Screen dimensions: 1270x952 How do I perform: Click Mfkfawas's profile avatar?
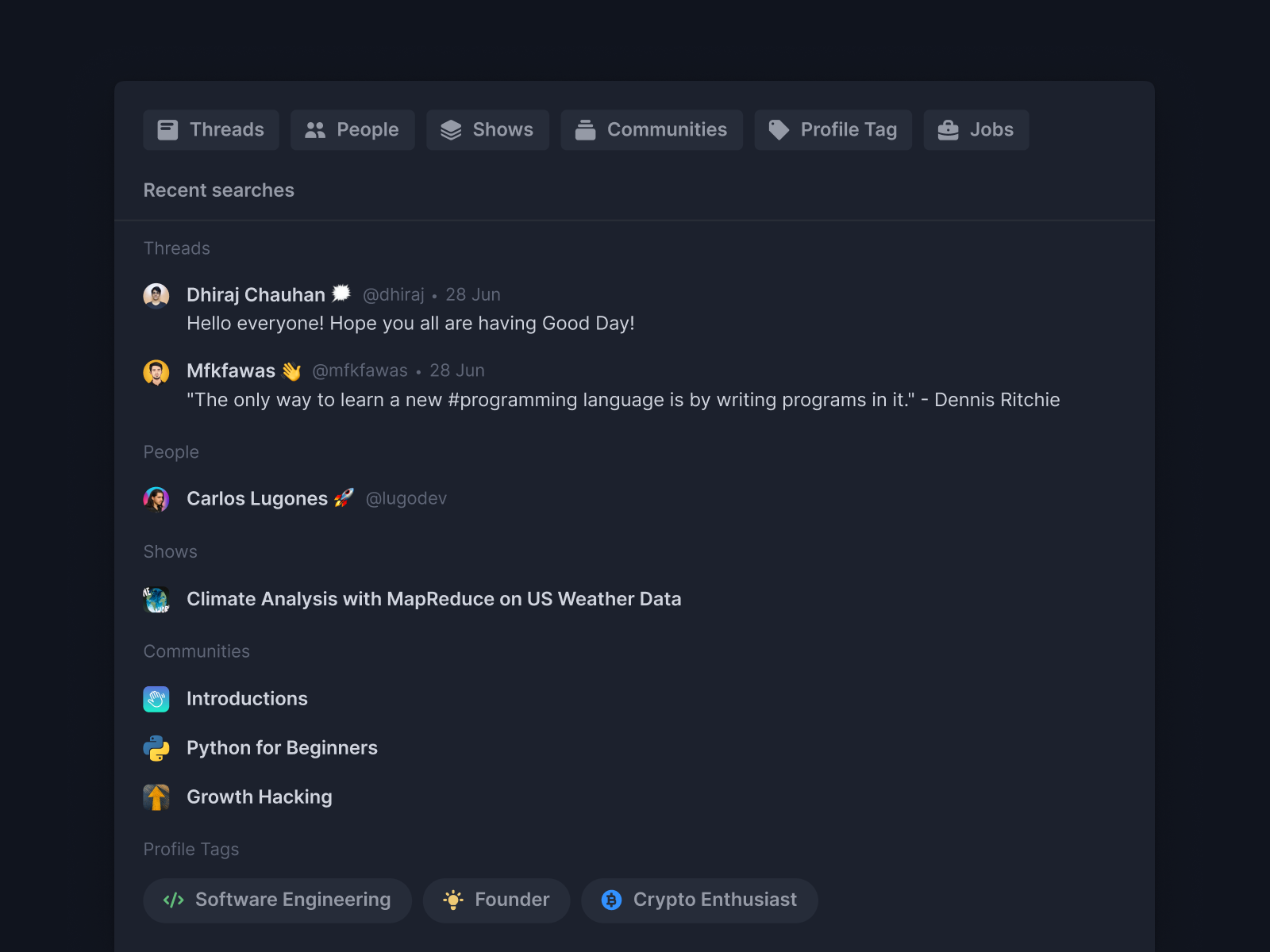pyautogui.click(x=156, y=371)
